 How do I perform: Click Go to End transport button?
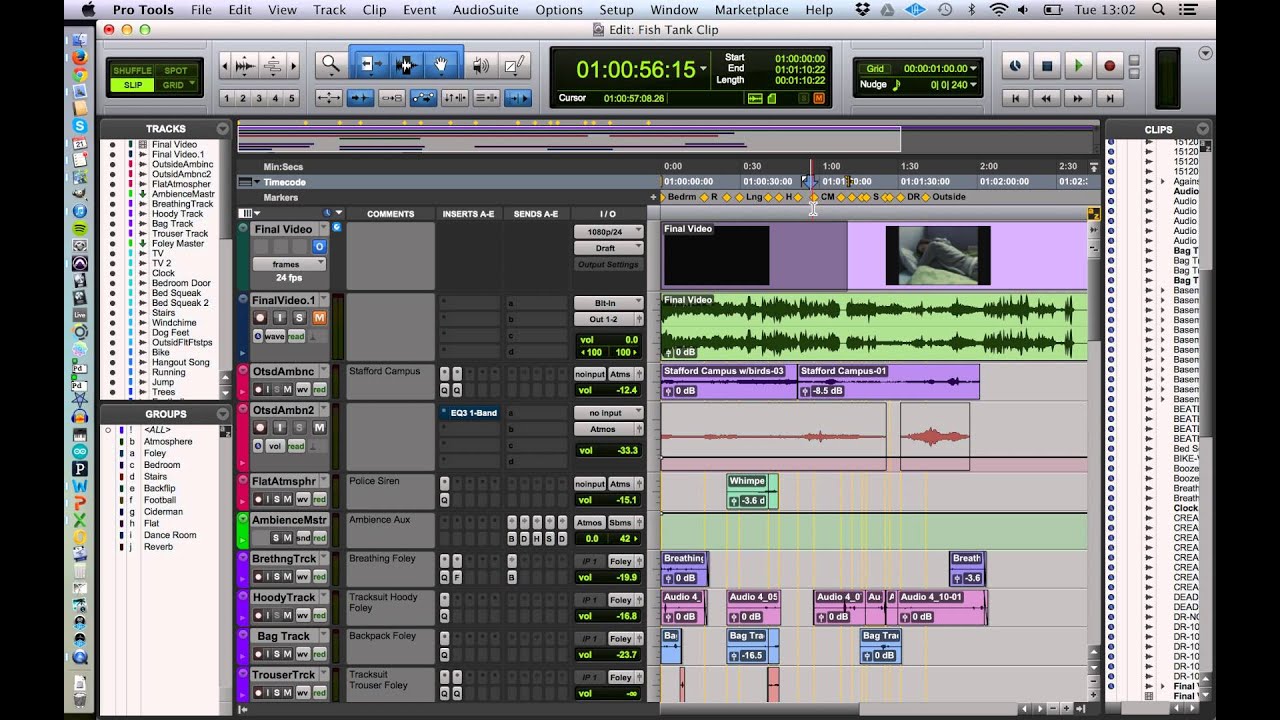(x=1109, y=98)
